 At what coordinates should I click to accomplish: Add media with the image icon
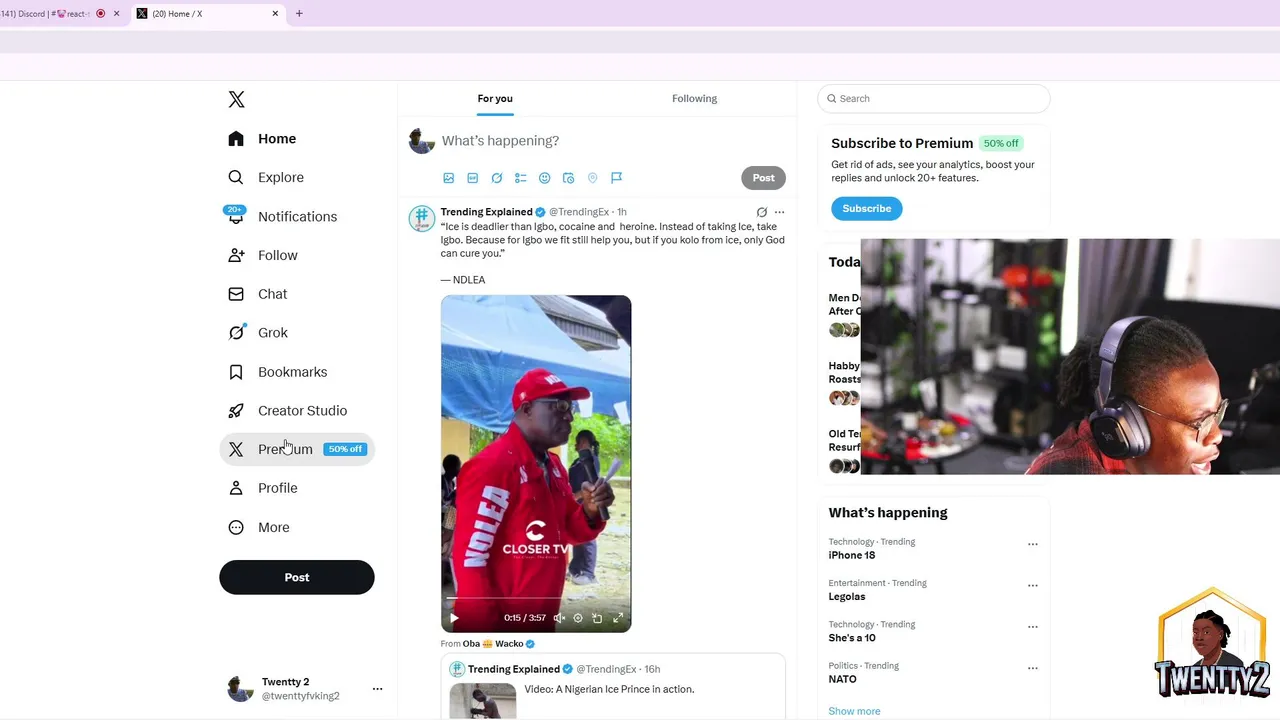coord(449,178)
